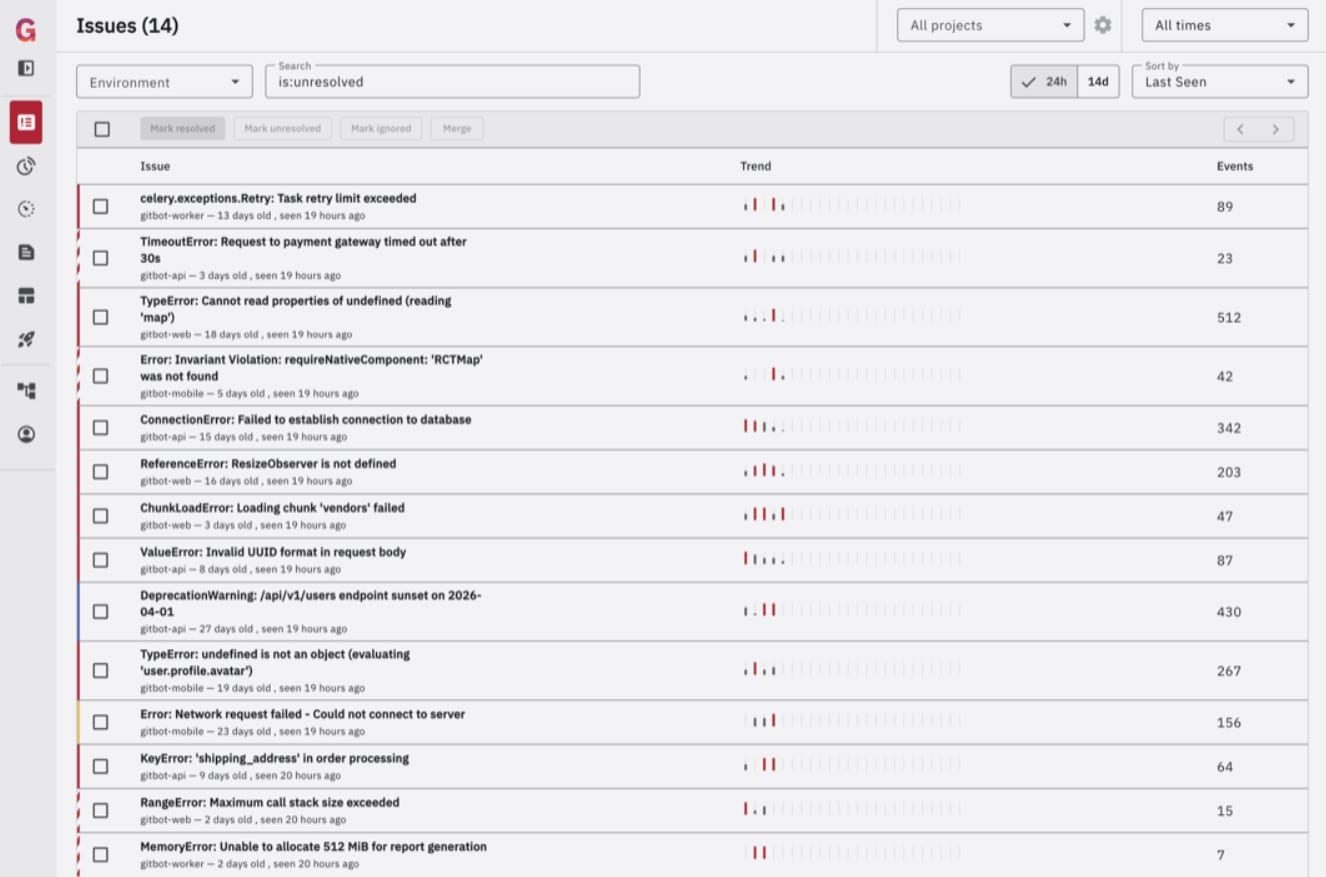The width and height of the screenshot is (1326, 877).
Task: Check the ConnectionError database issue checkbox
Action: (100, 428)
